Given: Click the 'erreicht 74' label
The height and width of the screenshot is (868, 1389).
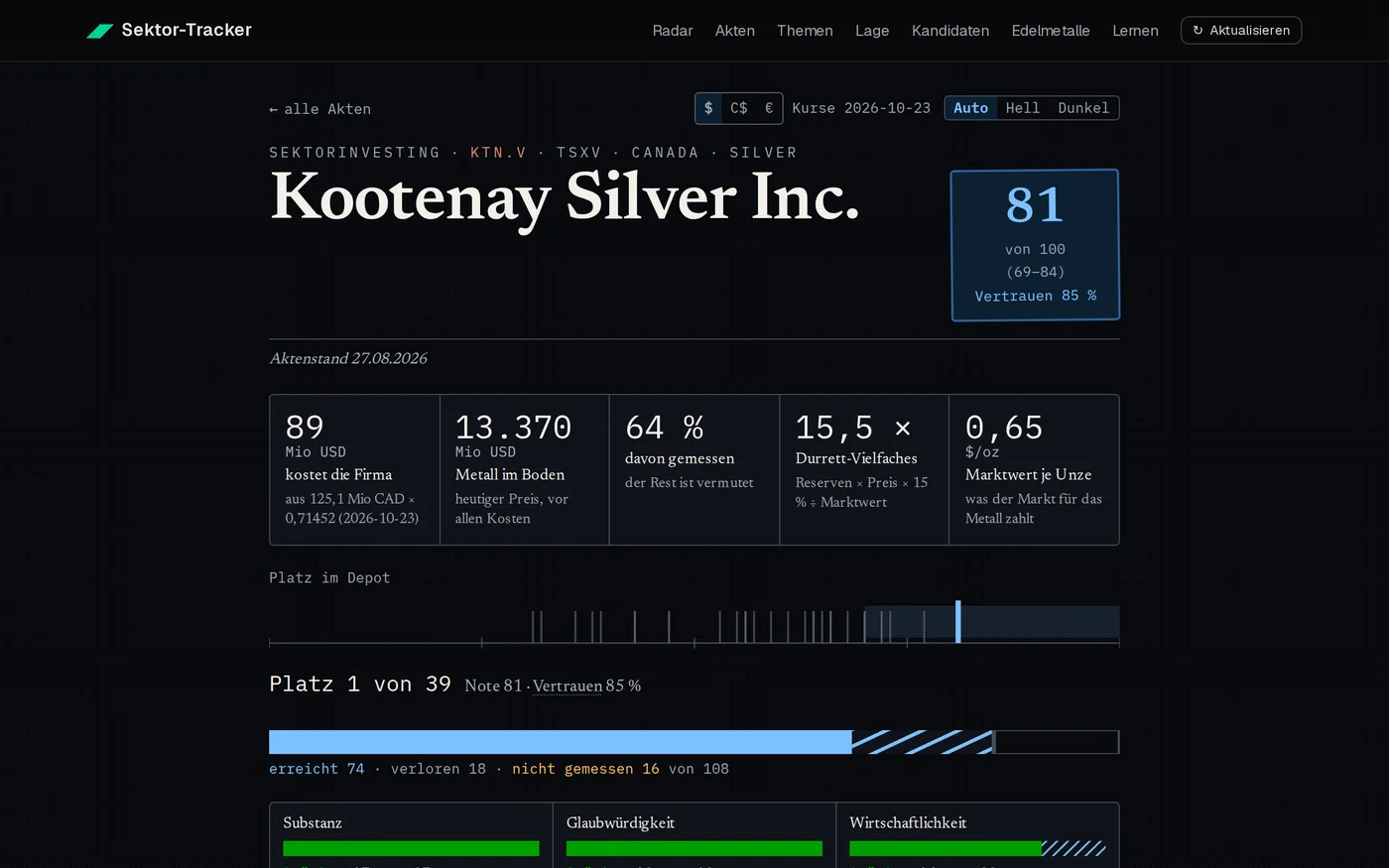Looking at the screenshot, I should pos(316,769).
